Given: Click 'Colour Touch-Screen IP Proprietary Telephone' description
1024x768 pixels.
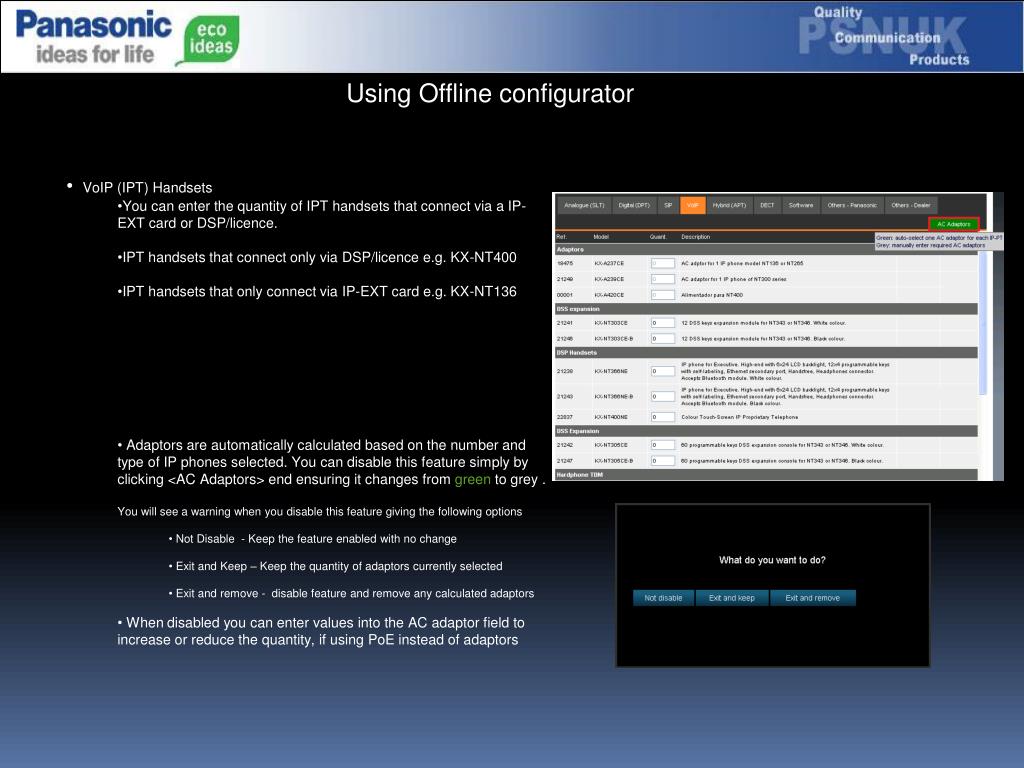Looking at the screenshot, I should pos(739,417).
